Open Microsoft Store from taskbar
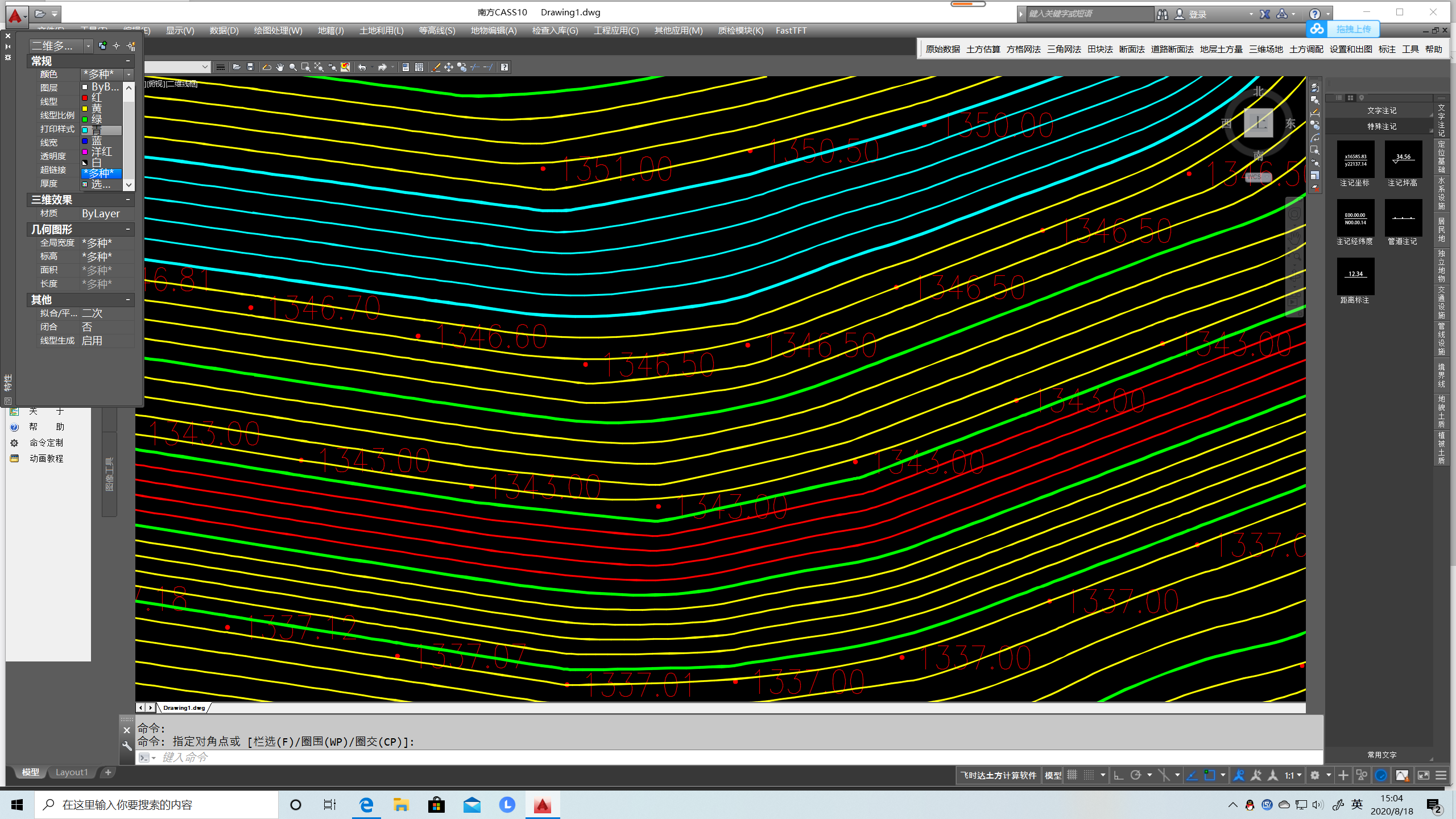Image resolution: width=1456 pixels, height=819 pixels. coord(436,804)
